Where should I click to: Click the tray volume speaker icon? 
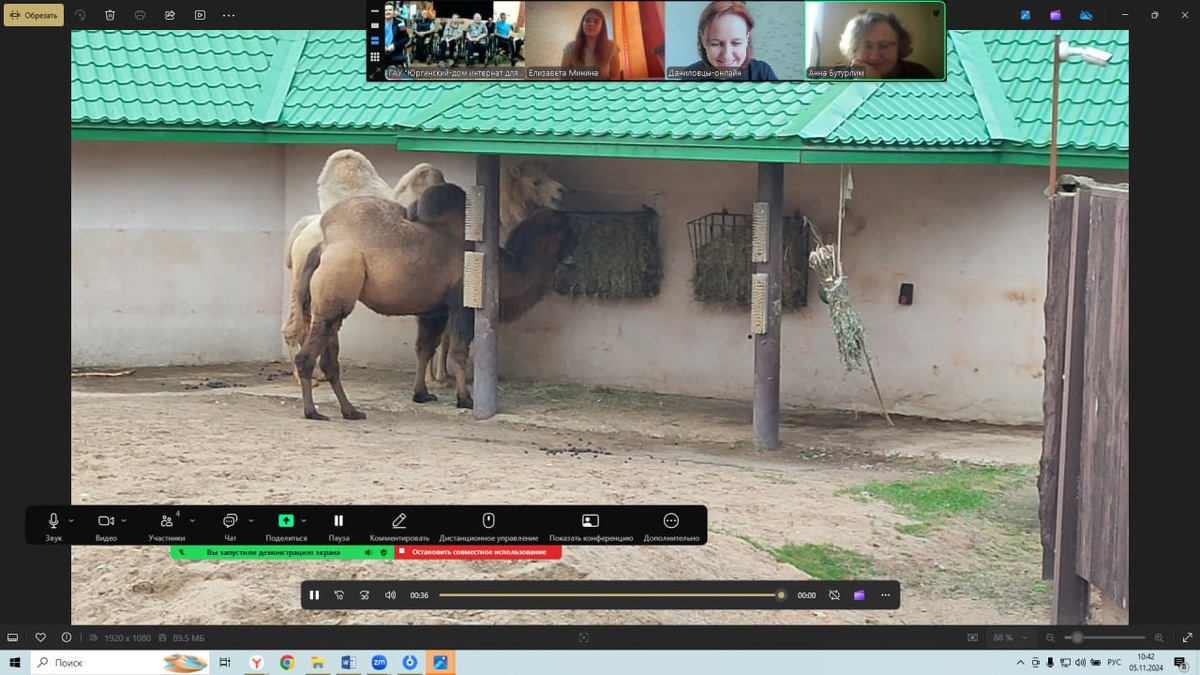coord(1080,662)
